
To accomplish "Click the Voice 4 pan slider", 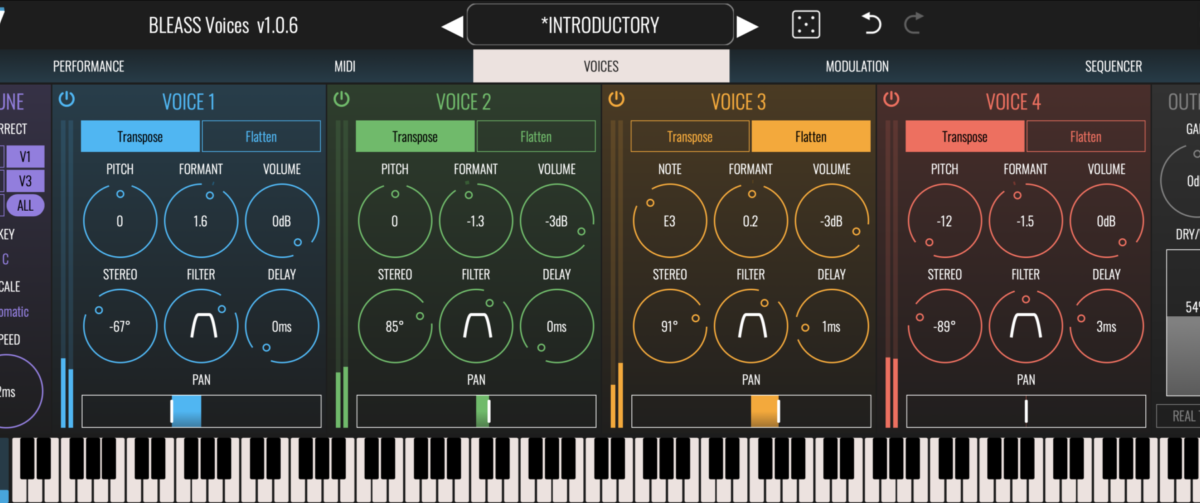I will point(1026,411).
